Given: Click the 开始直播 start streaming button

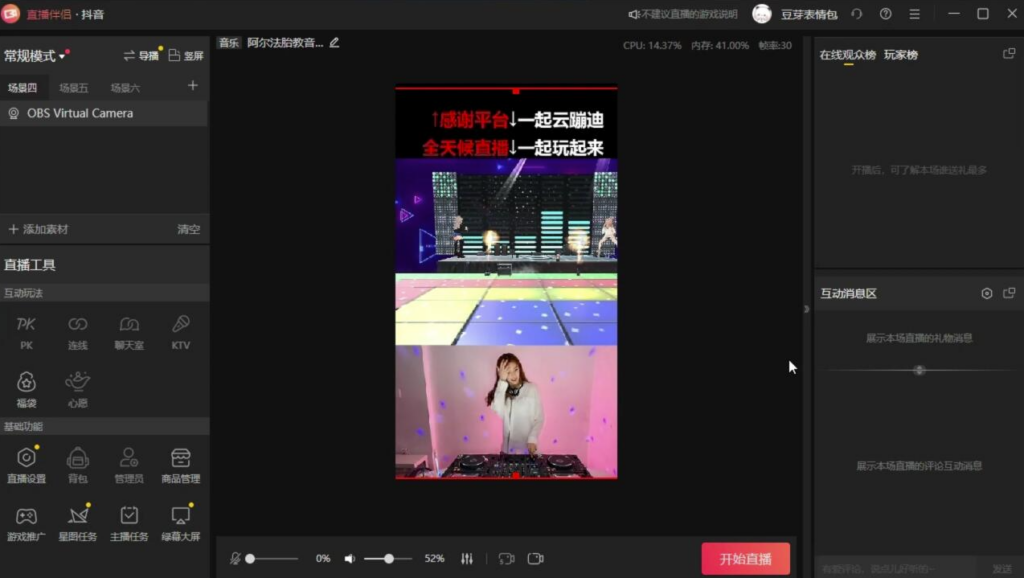Looking at the screenshot, I should click(746, 559).
